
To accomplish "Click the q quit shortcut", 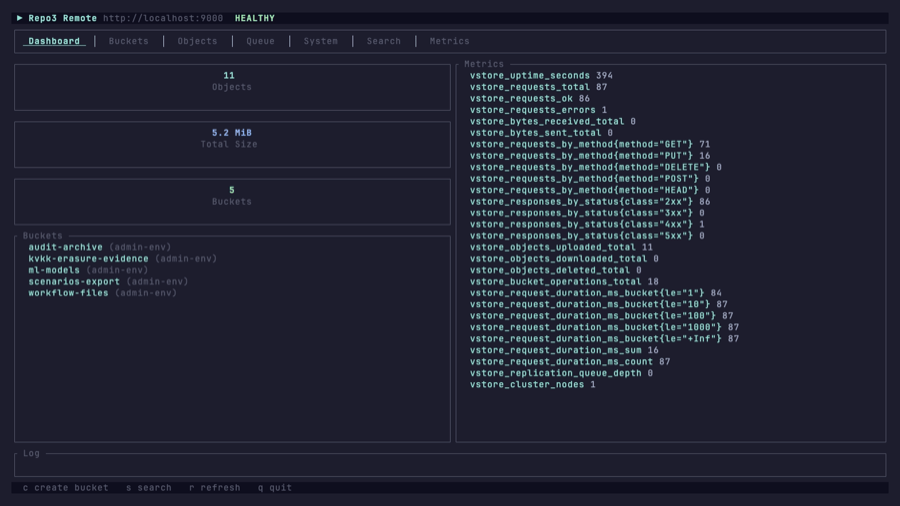I will coord(275,488).
